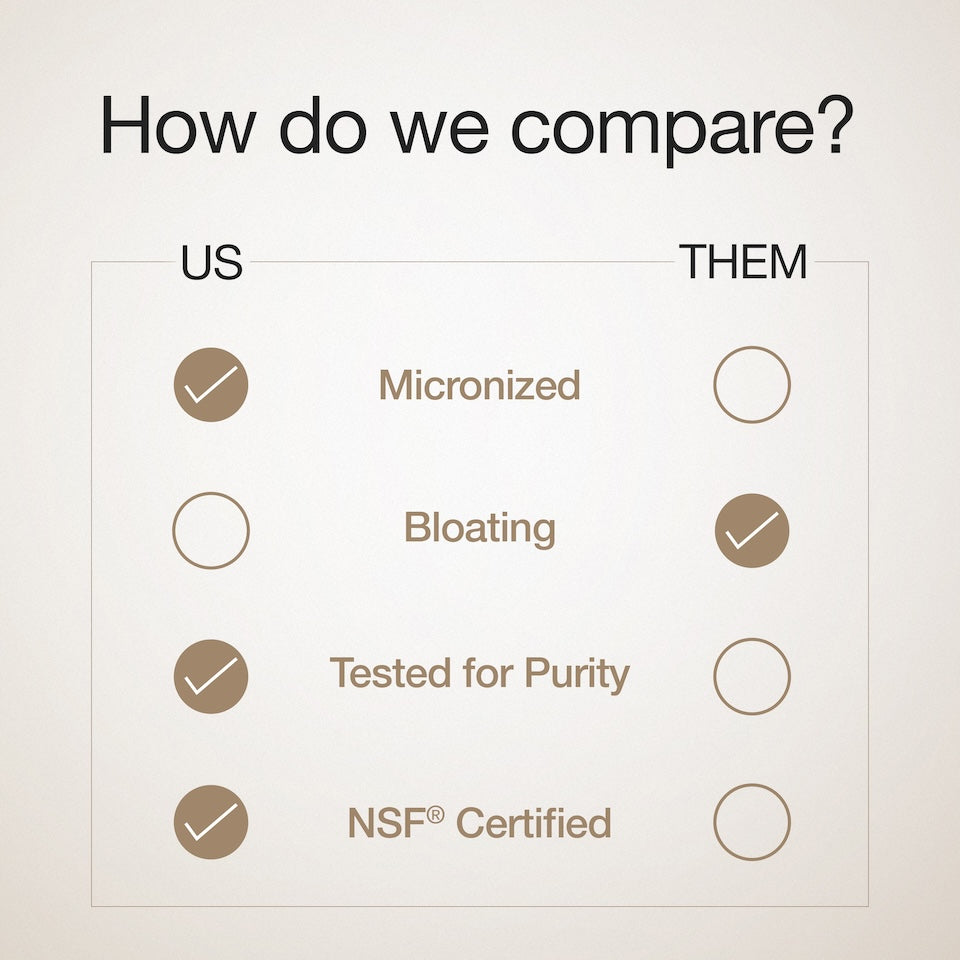This screenshot has height=960, width=960.
Task: Select the empty THEM Tested for Purity circle
Action: [751, 676]
